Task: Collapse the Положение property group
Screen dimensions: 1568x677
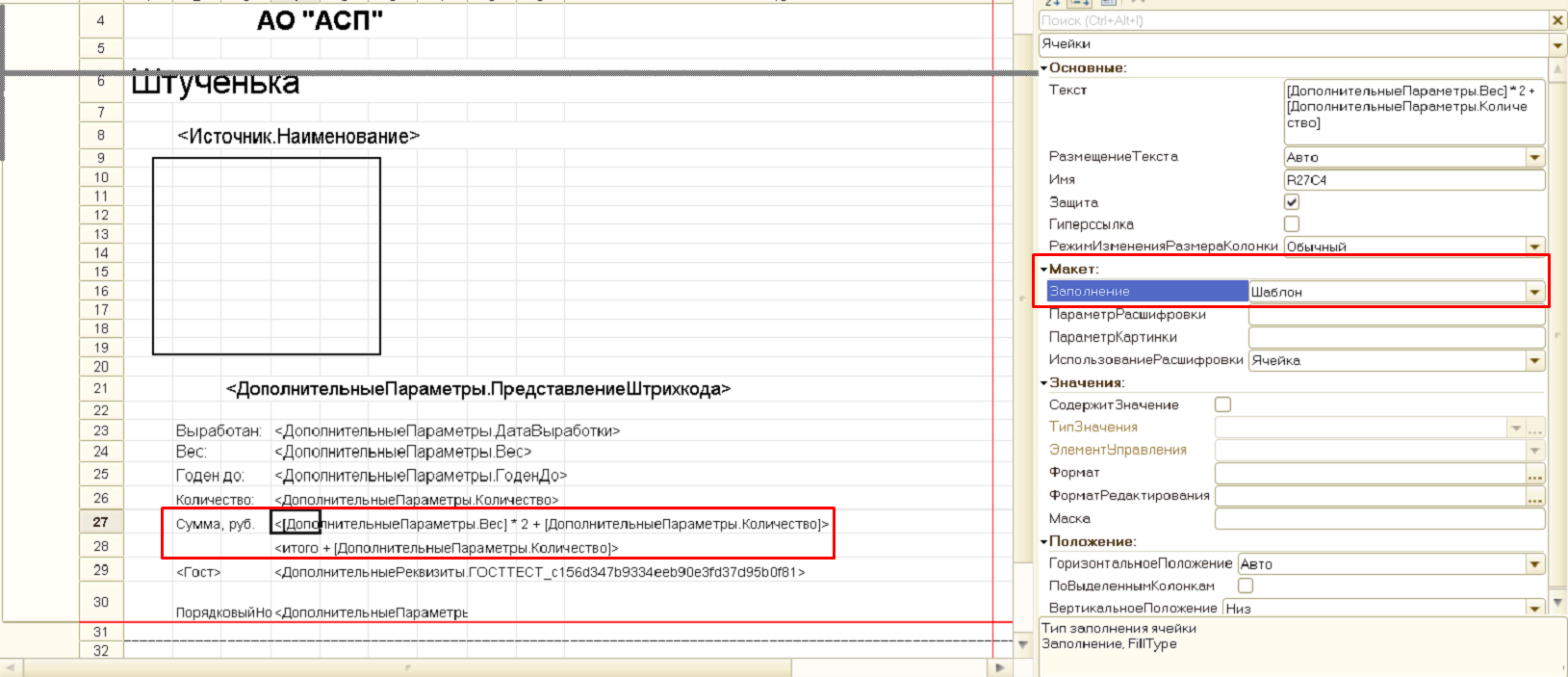Action: (x=1043, y=541)
